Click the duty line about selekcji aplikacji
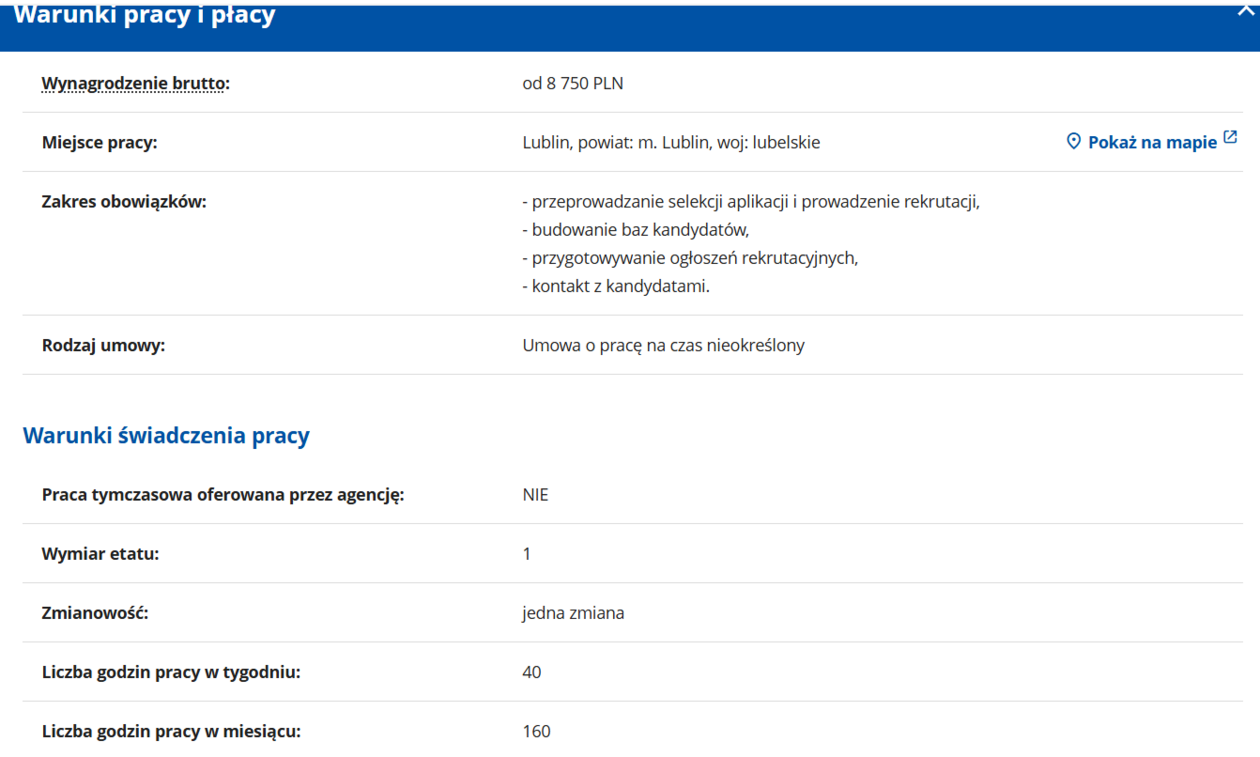 (750, 201)
